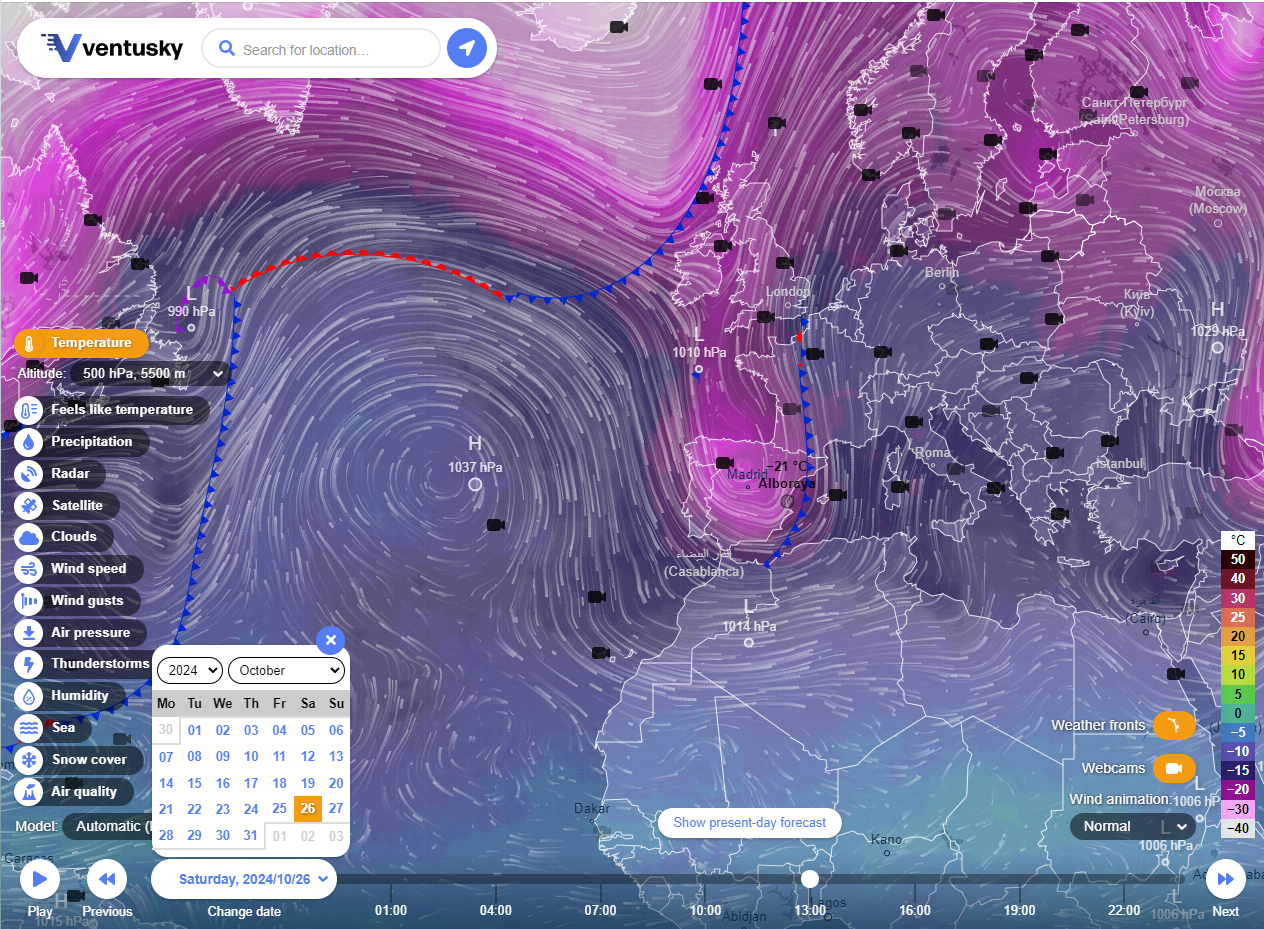The width and height of the screenshot is (1264, 929).
Task: Select the Wind gusts layer
Action: pos(86,600)
